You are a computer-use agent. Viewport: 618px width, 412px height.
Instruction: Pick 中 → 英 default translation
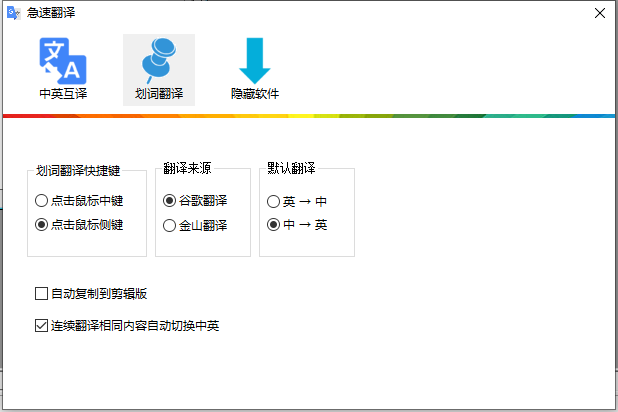(x=273, y=225)
